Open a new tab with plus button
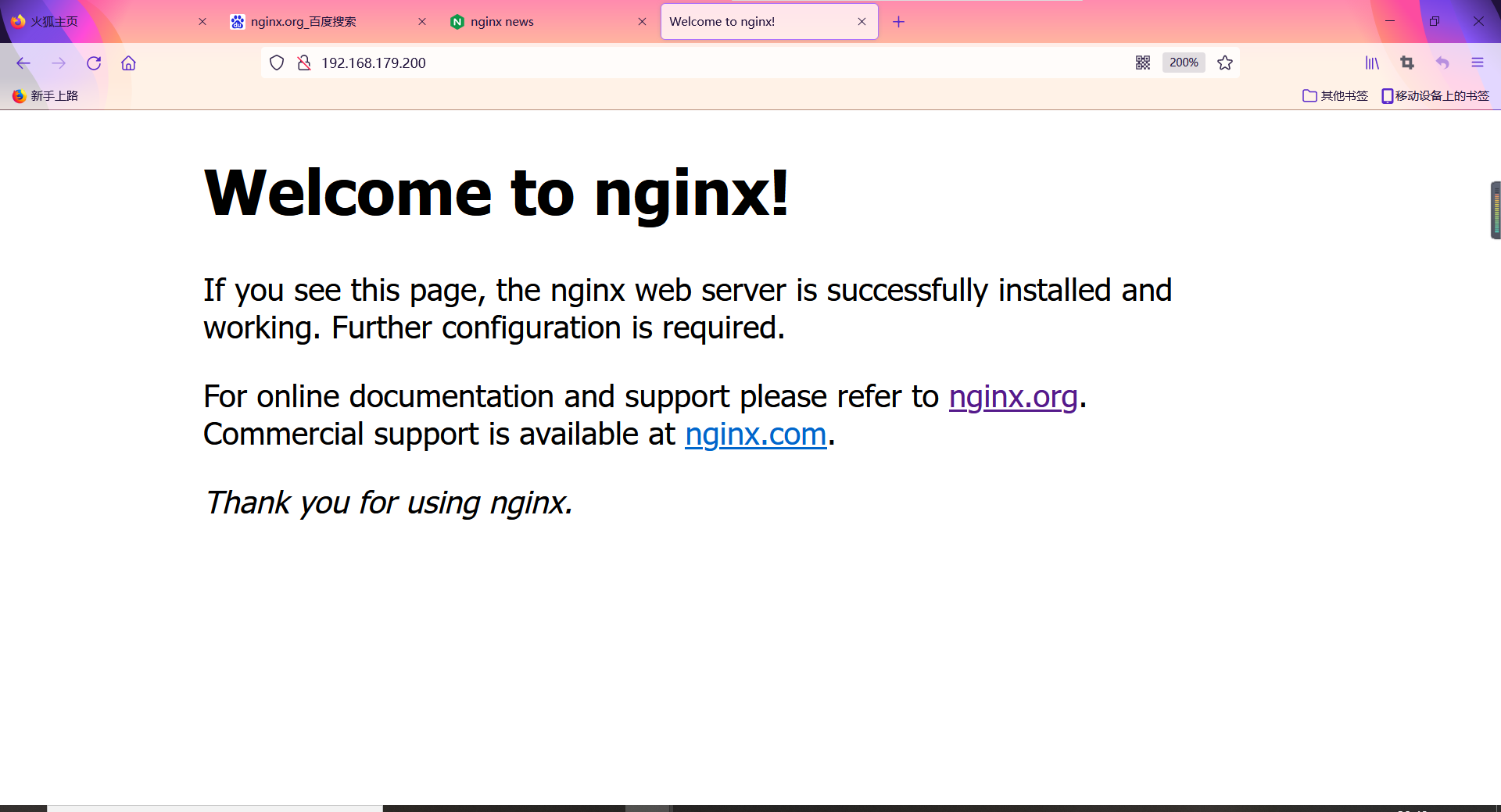The width and height of the screenshot is (1501, 812). tap(899, 22)
